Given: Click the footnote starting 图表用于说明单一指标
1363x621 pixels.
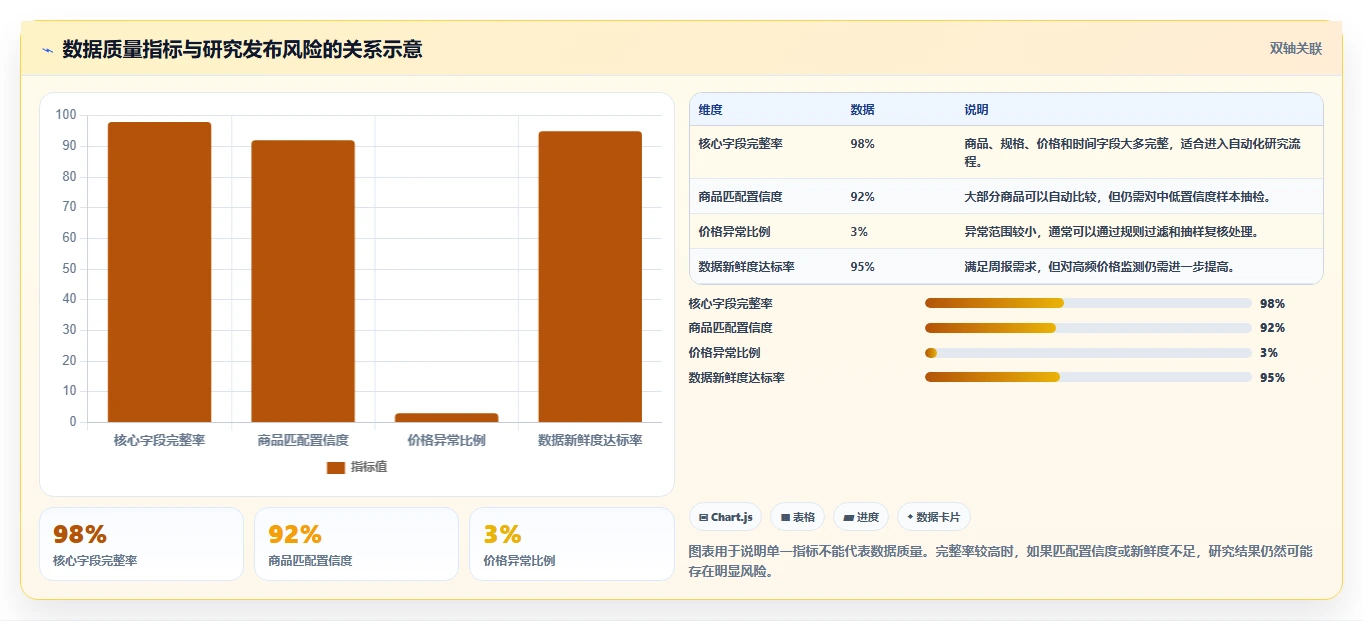Looking at the screenshot, I should tap(1001, 561).
